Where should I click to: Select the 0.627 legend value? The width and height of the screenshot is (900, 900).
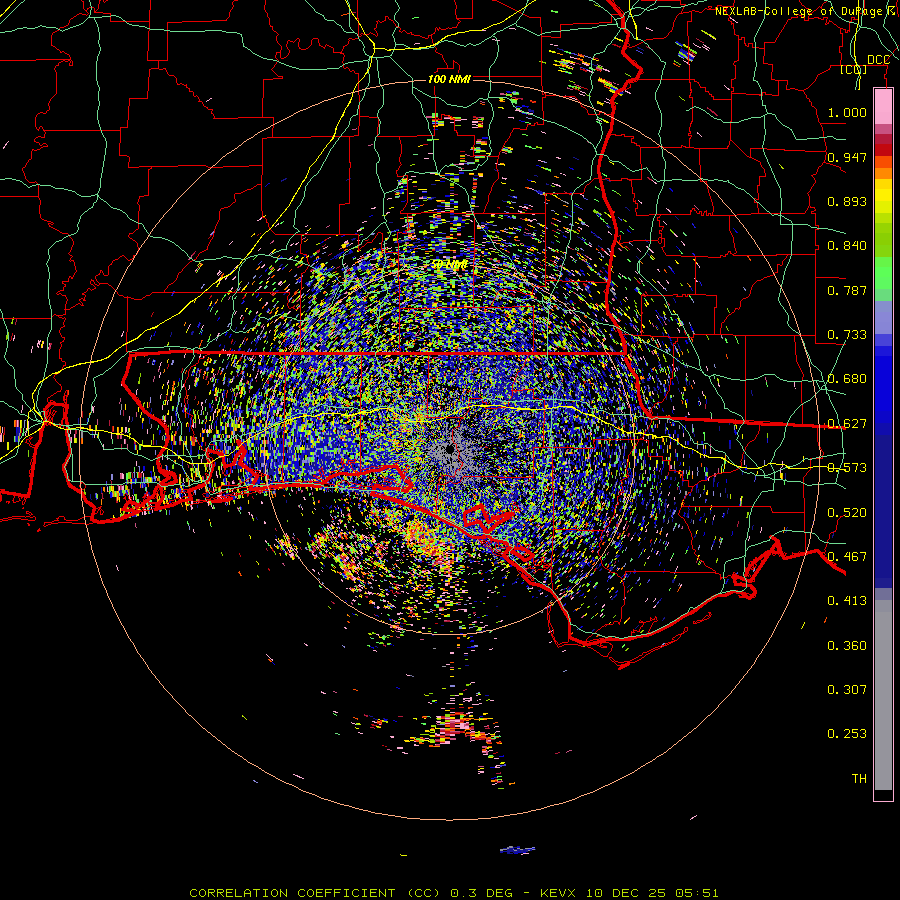click(847, 424)
